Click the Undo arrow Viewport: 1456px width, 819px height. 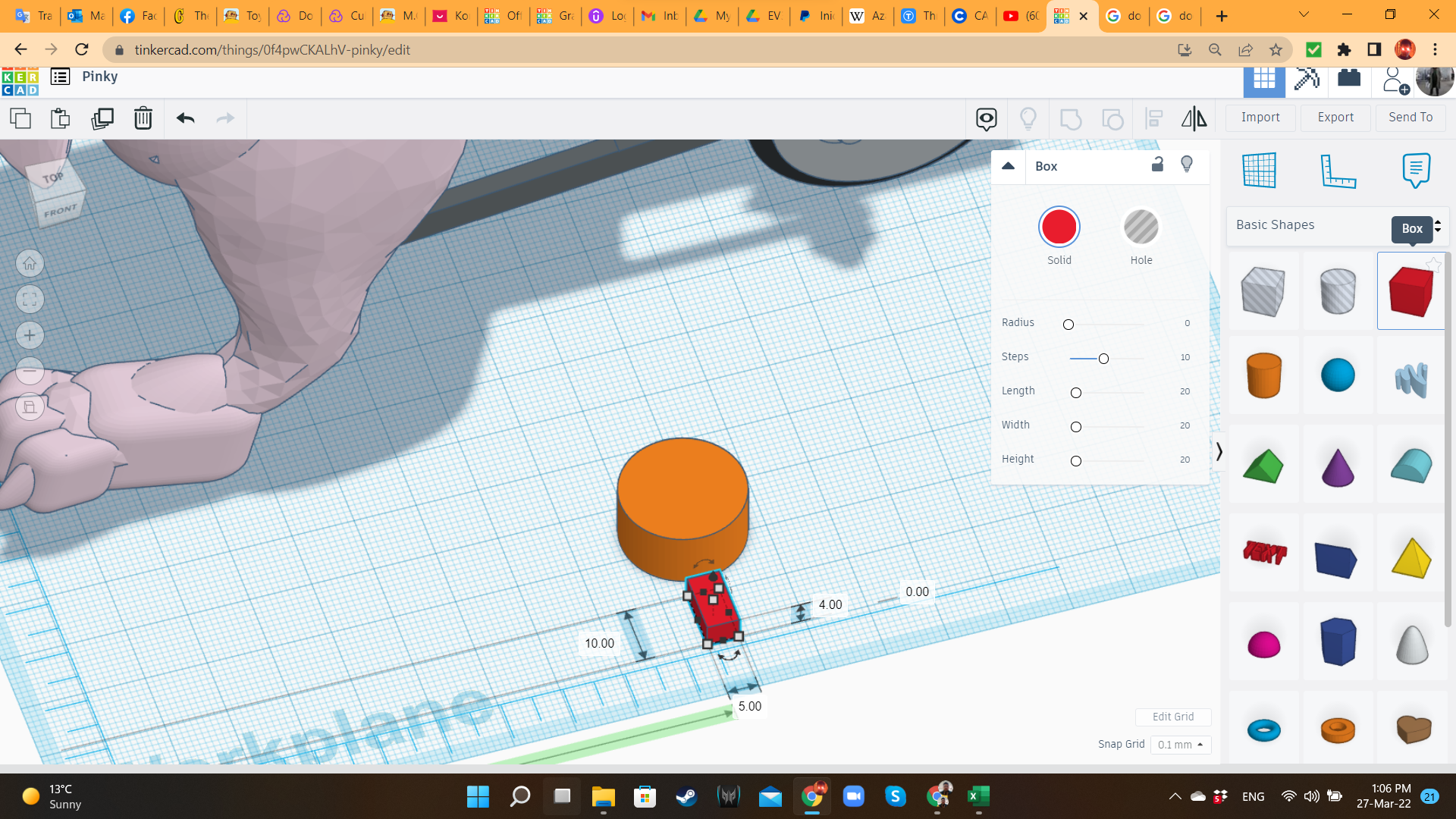(x=186, y=118)
